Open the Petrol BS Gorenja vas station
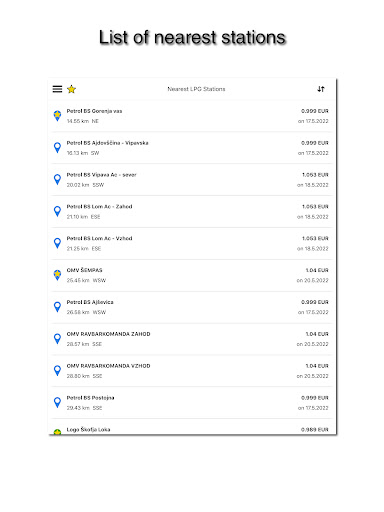The height and width of the screenshot is (512, 384). (94, 111)
